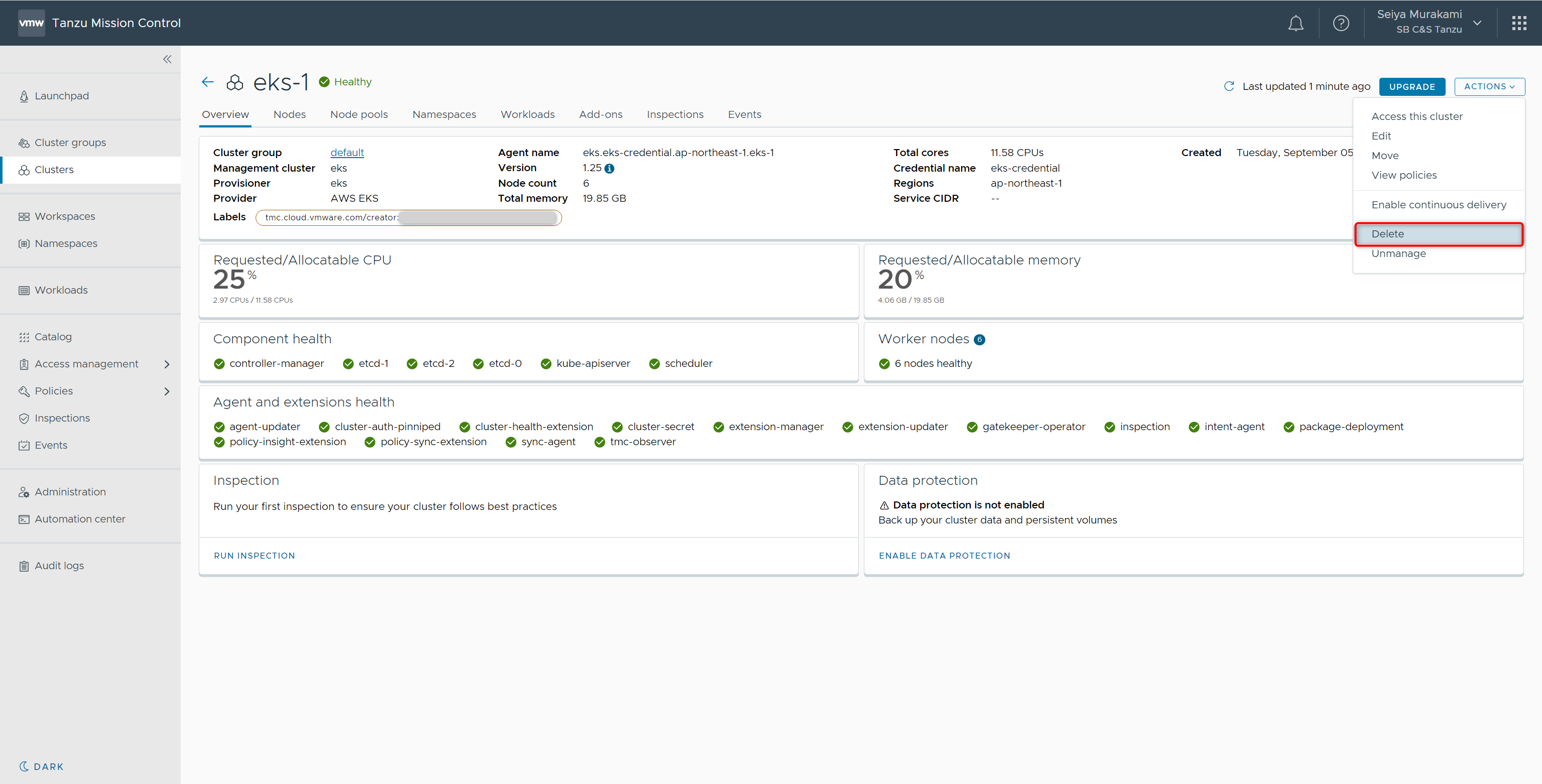The height and width of the screenshot is (784, 1542).
Task: Open the help question mark icon
Action: [x=1341, y=24]
